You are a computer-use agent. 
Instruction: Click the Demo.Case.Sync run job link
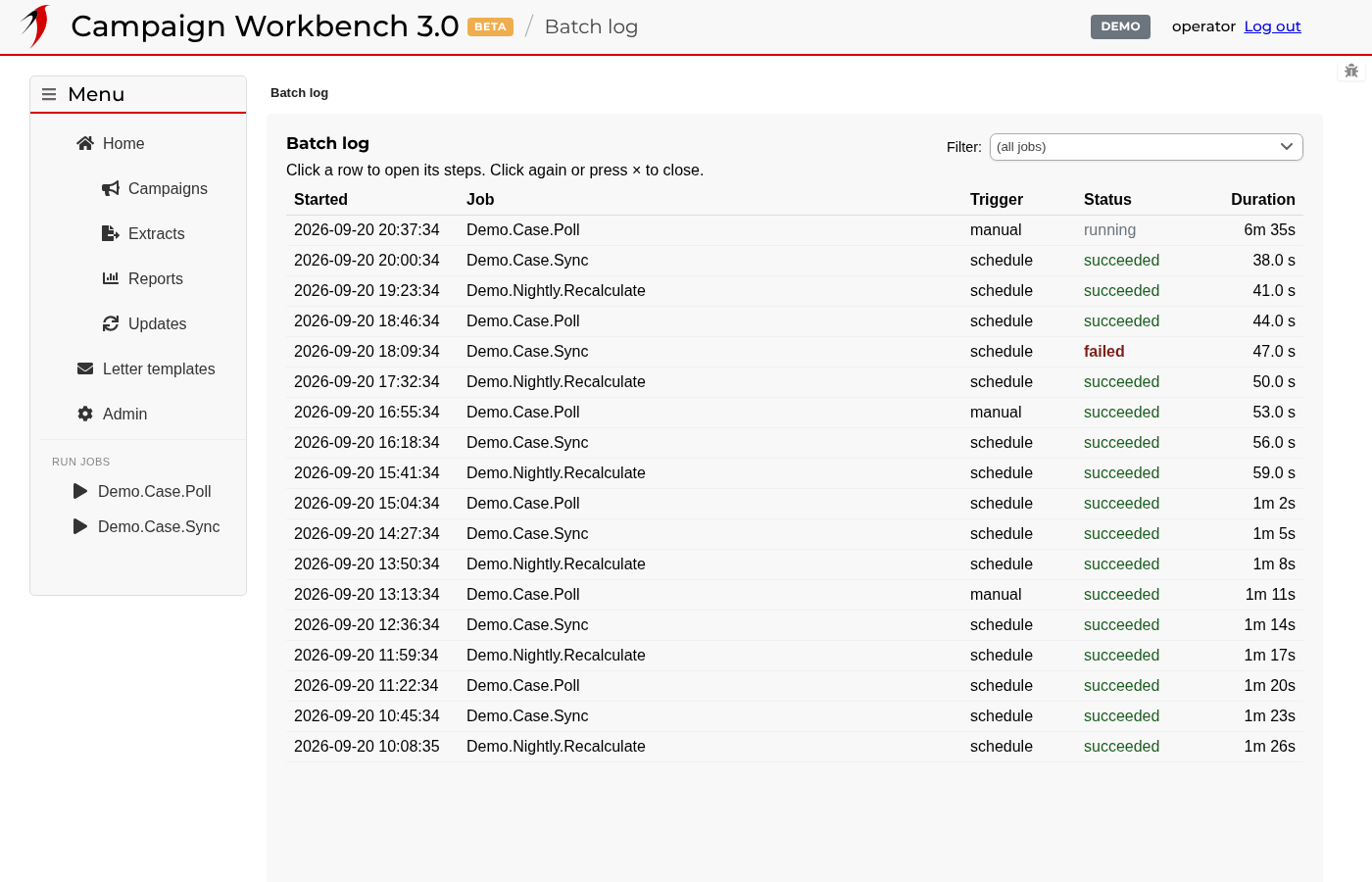point(159,526)
